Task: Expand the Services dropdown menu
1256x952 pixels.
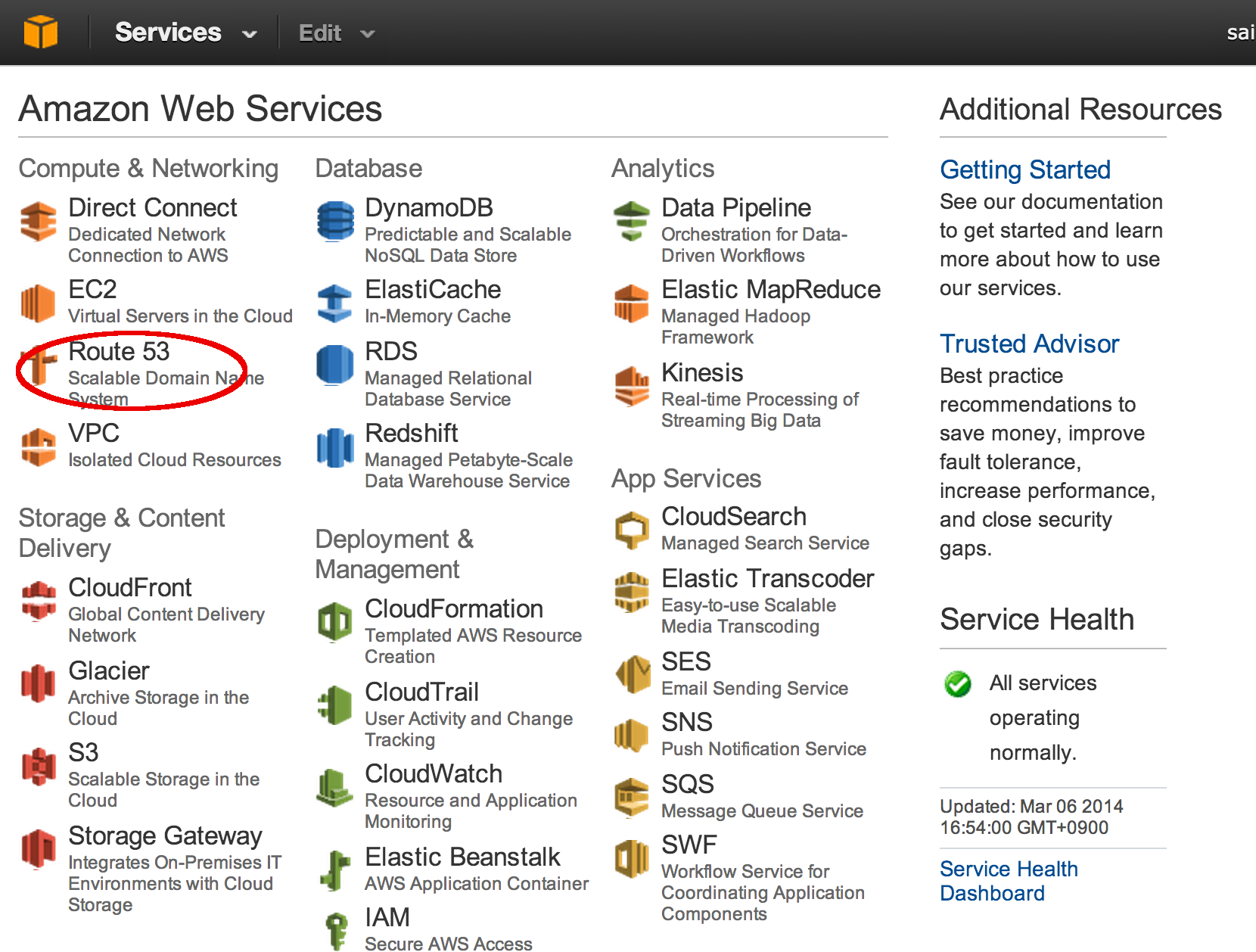Action: click(185, 33)
